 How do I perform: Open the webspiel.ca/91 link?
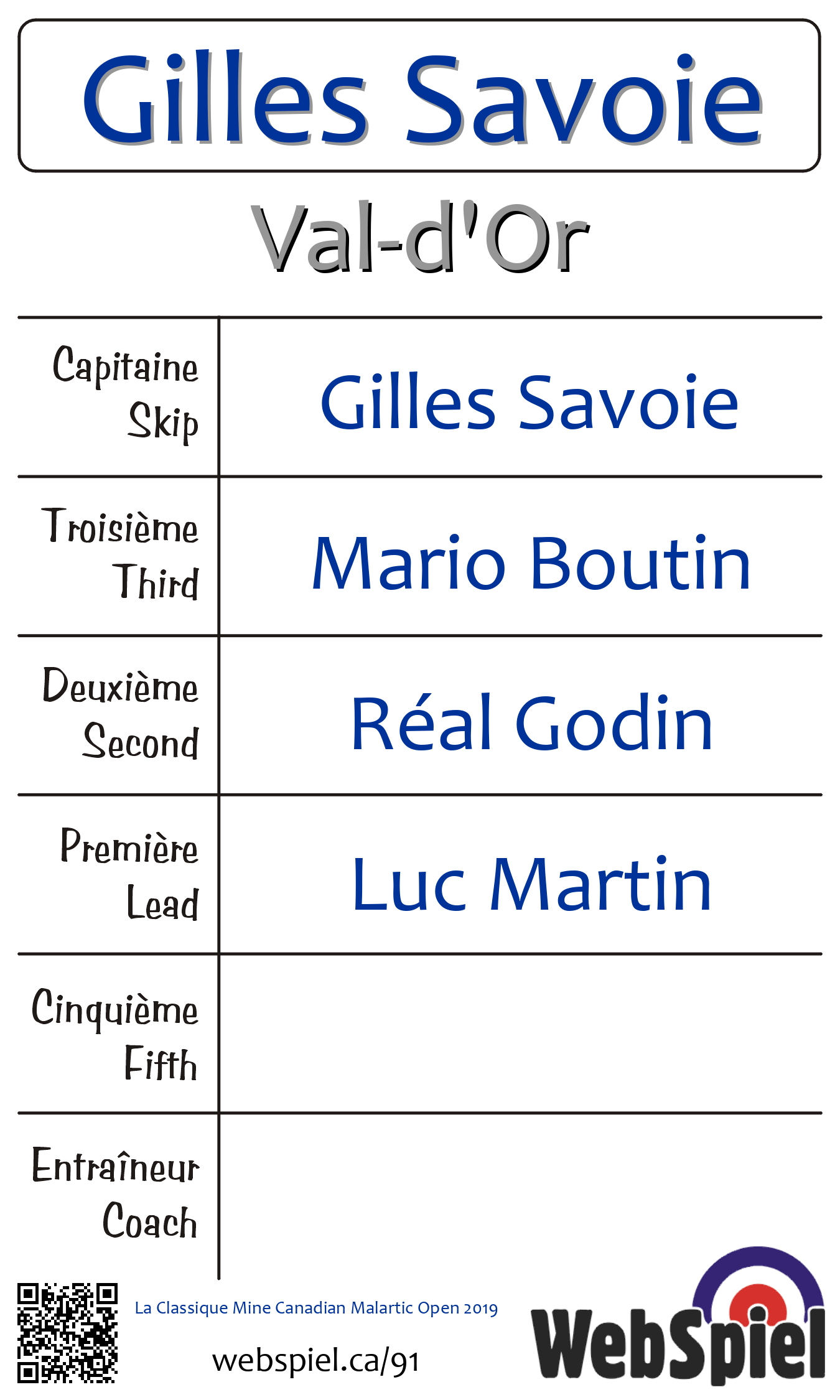pos(315,1360)
